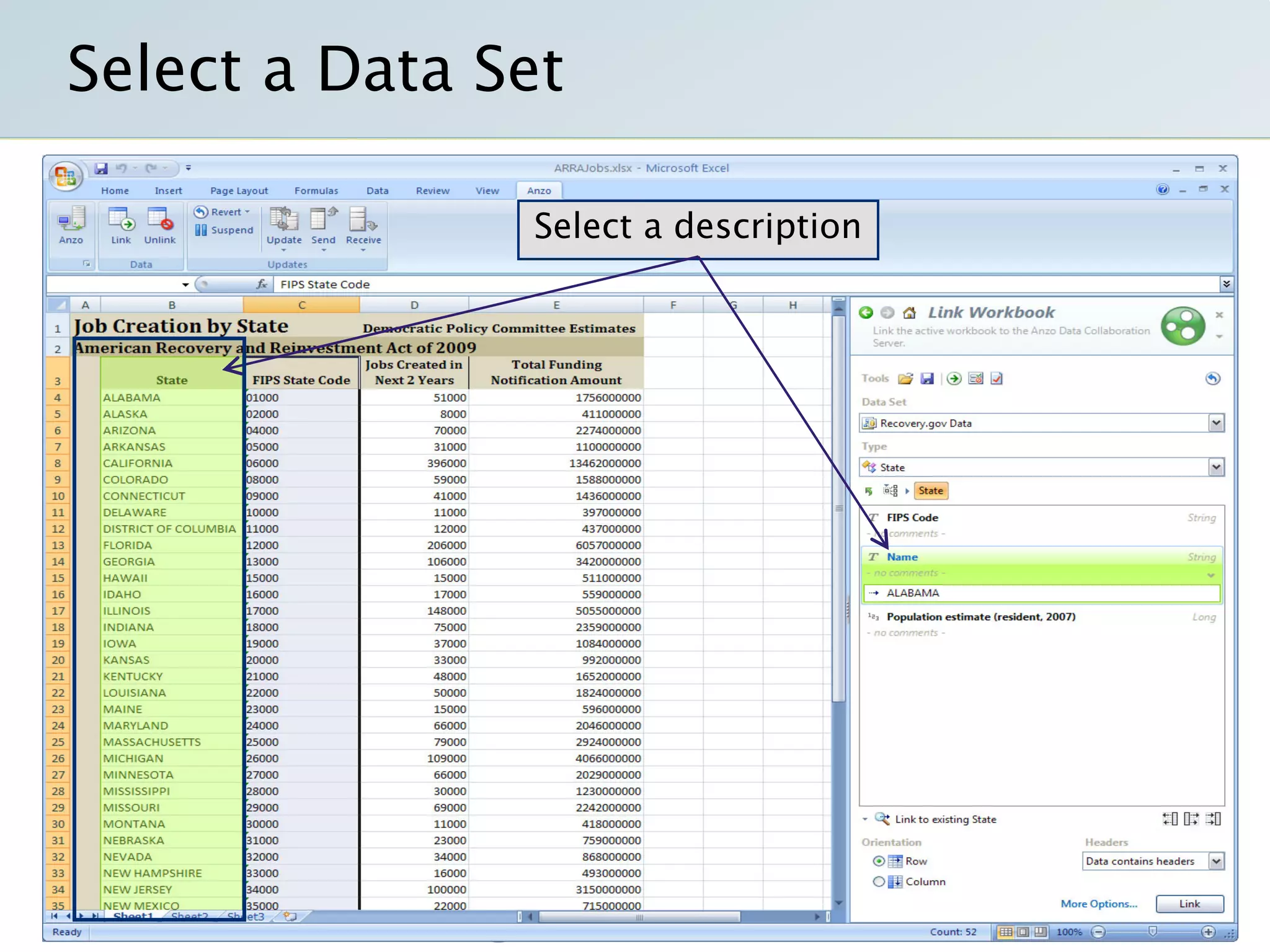Expand the formula bar chevron

[x=1226, y=284]
